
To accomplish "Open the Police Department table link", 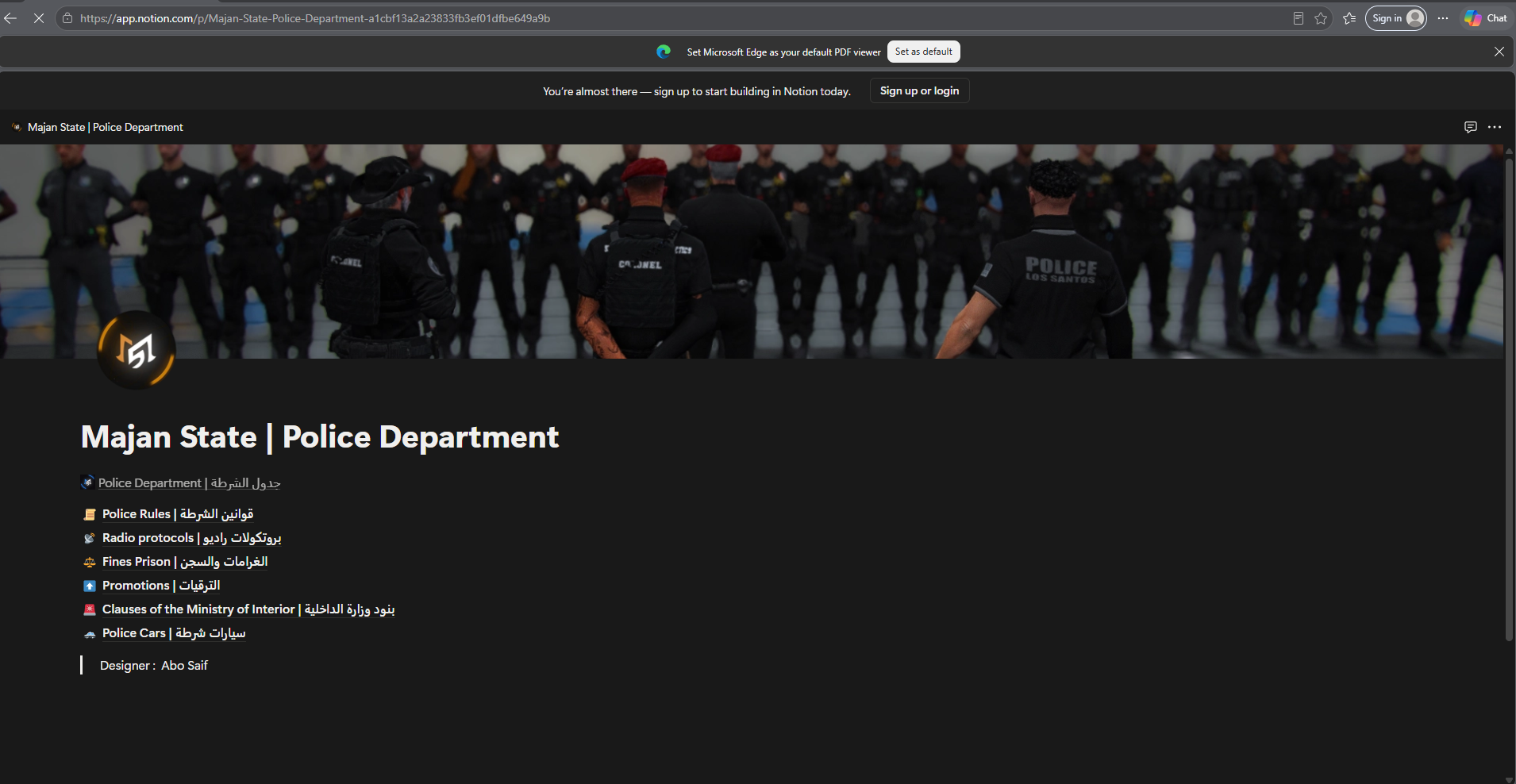I will click(x=189, y=482).
